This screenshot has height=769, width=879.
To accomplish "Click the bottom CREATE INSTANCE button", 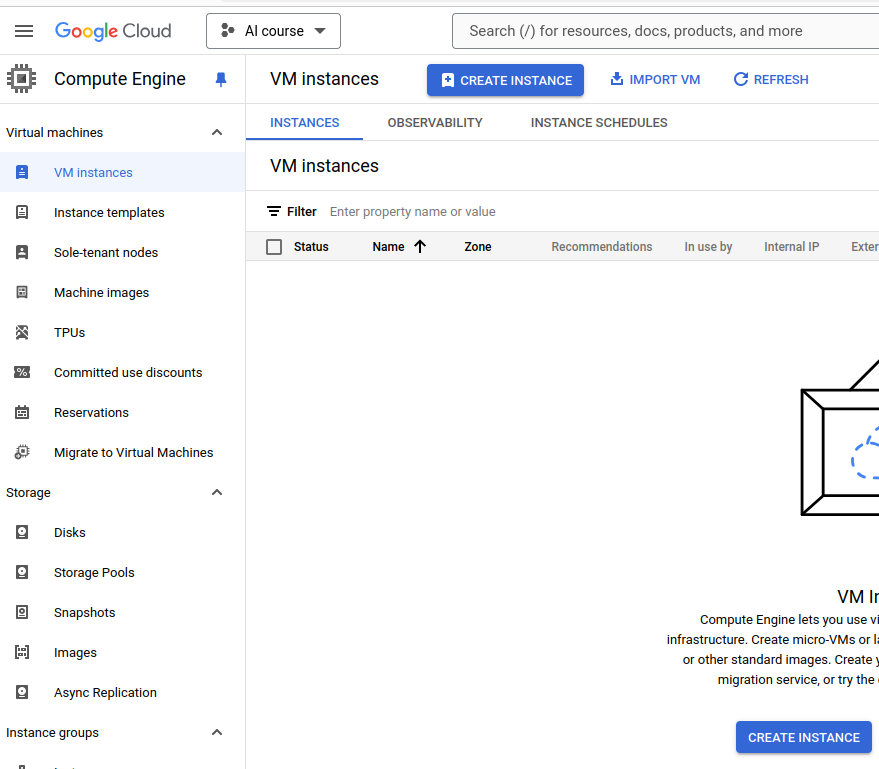I will [803, 738].
